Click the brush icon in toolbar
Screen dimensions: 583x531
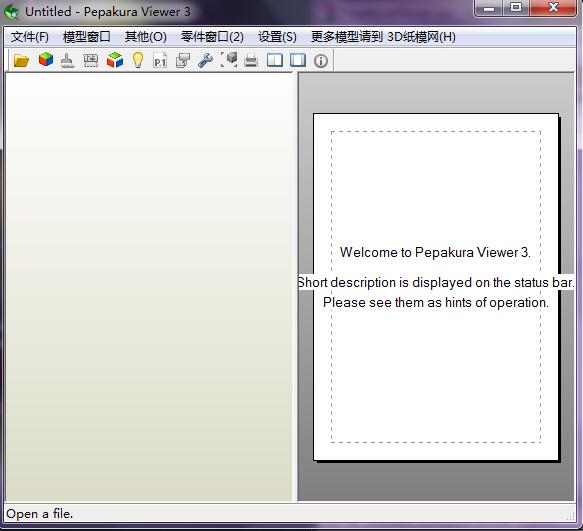click(x=67, y=60)
